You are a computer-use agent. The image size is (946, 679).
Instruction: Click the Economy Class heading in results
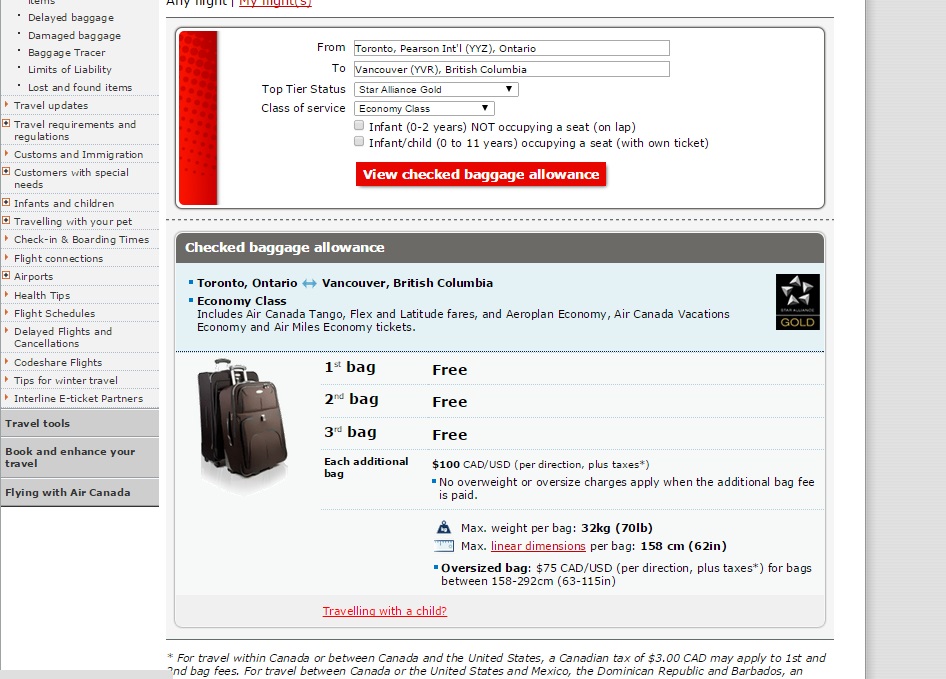[x=241, y=301]
